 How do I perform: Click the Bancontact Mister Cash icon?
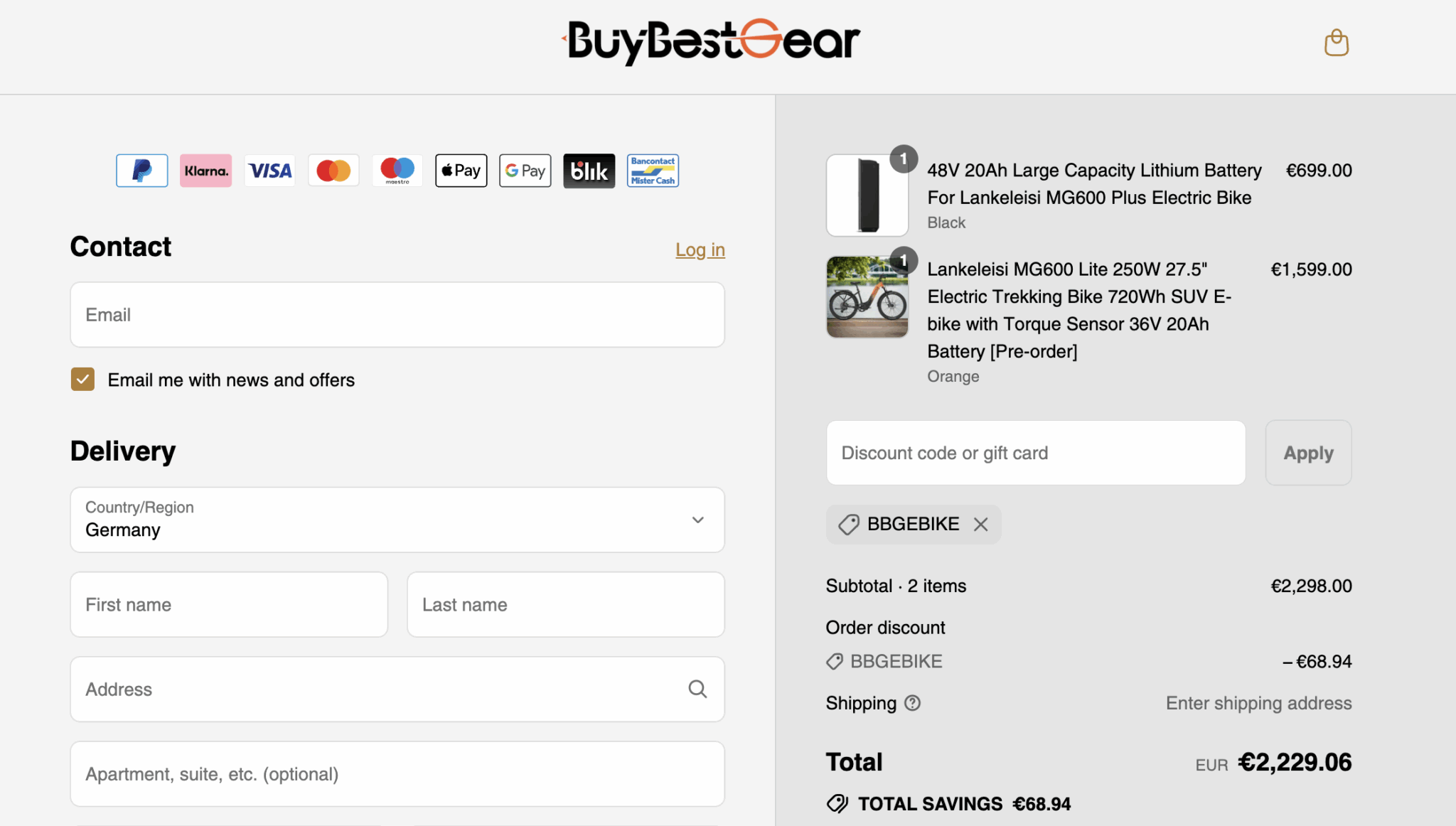point(653,171)
